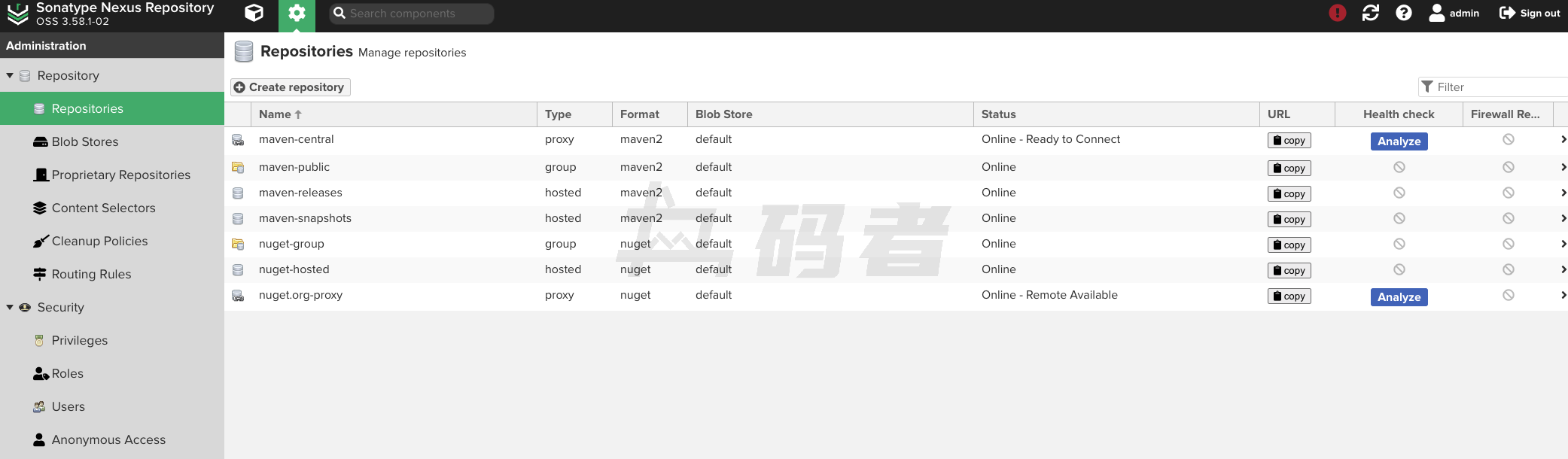Viewport: 1568px width, 459px height.
Task: Analyze health check for maven-central
Action: (1398, 141)
